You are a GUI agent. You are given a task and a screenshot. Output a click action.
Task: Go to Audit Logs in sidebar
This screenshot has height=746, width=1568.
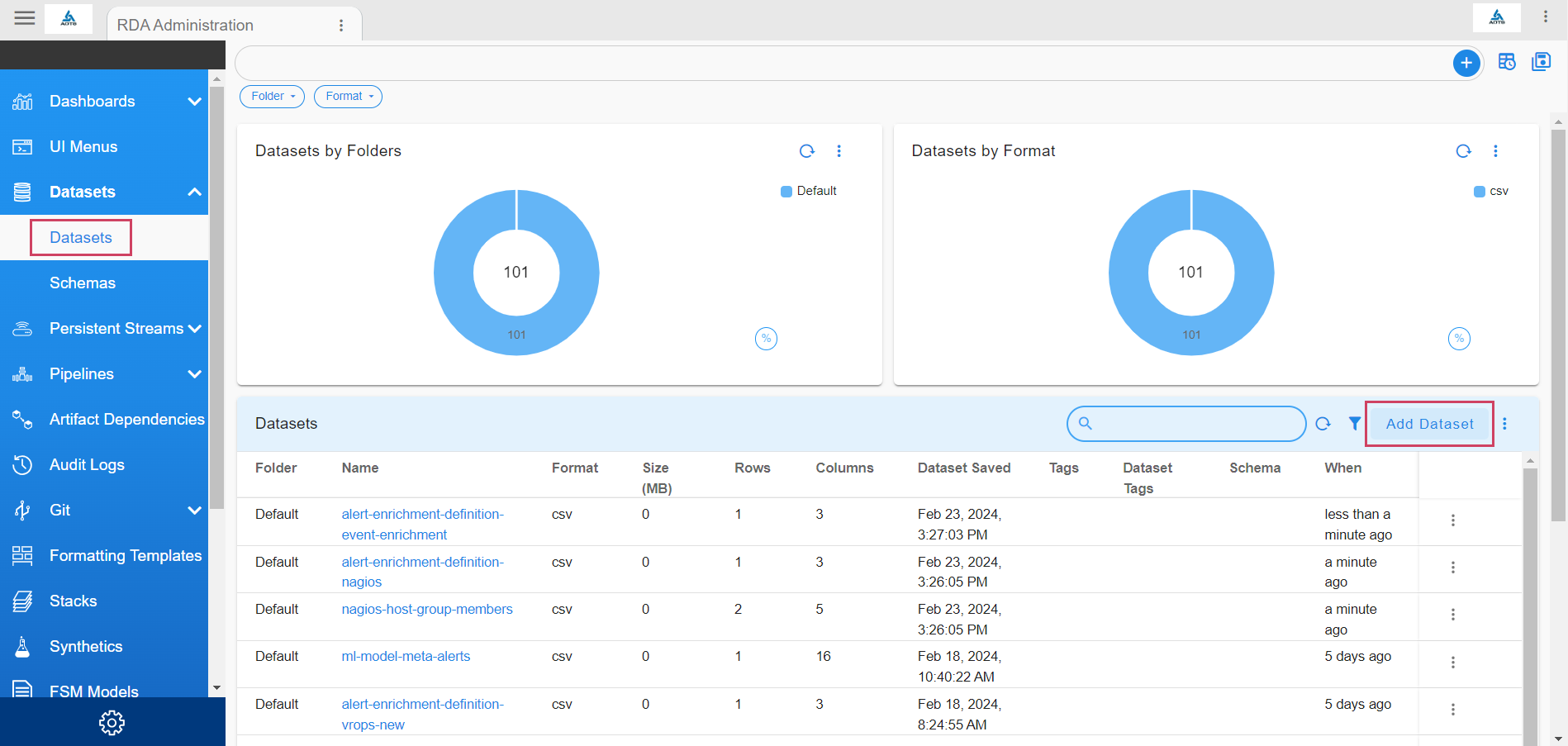pyautogui.click(x=87, y=465)
